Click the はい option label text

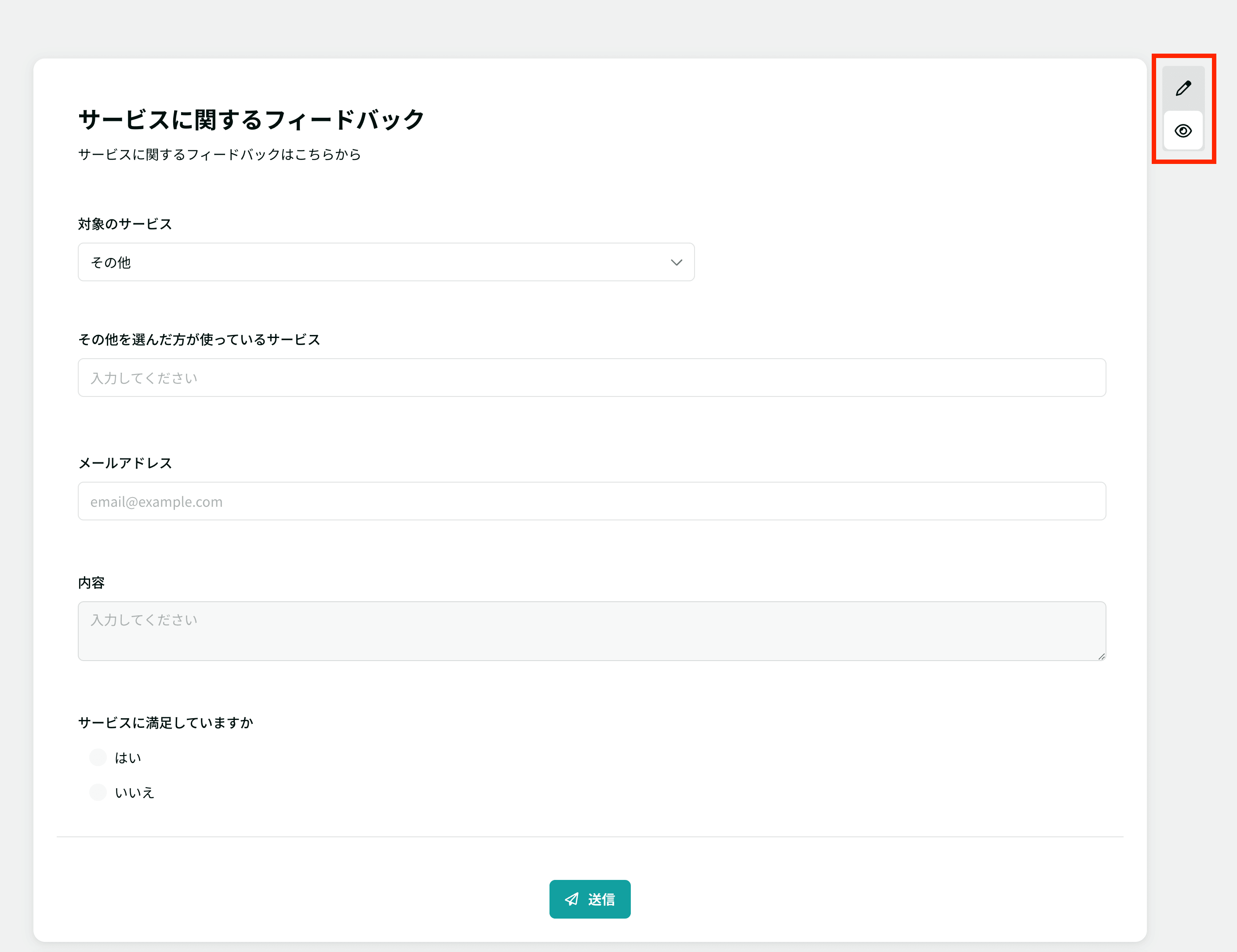[128, 758]
